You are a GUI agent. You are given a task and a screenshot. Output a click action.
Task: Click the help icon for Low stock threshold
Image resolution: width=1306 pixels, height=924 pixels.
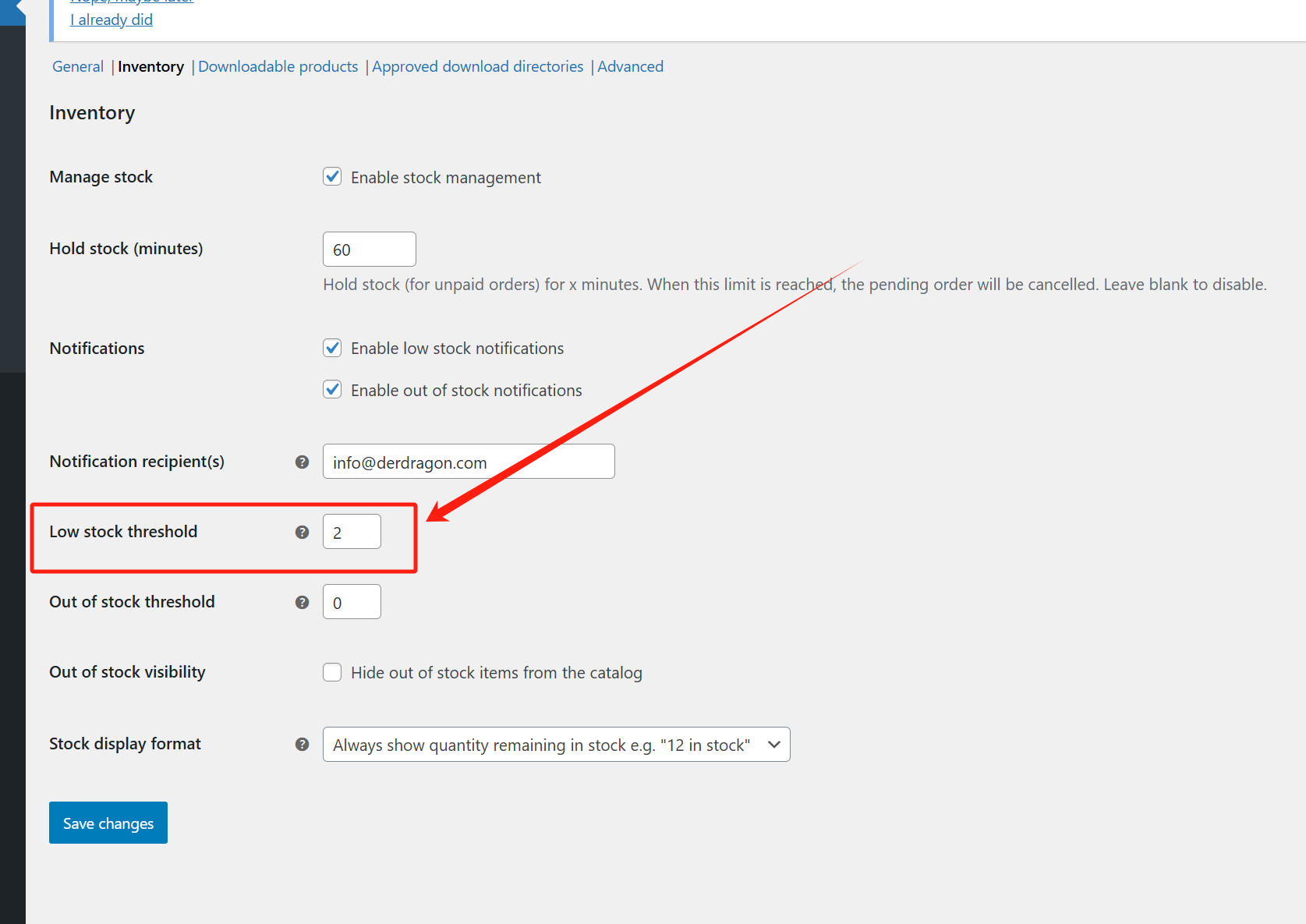[302, 532]
